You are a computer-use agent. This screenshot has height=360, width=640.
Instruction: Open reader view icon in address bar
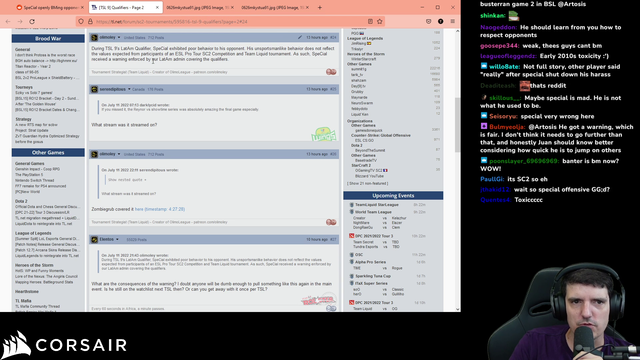pos(370,22)
